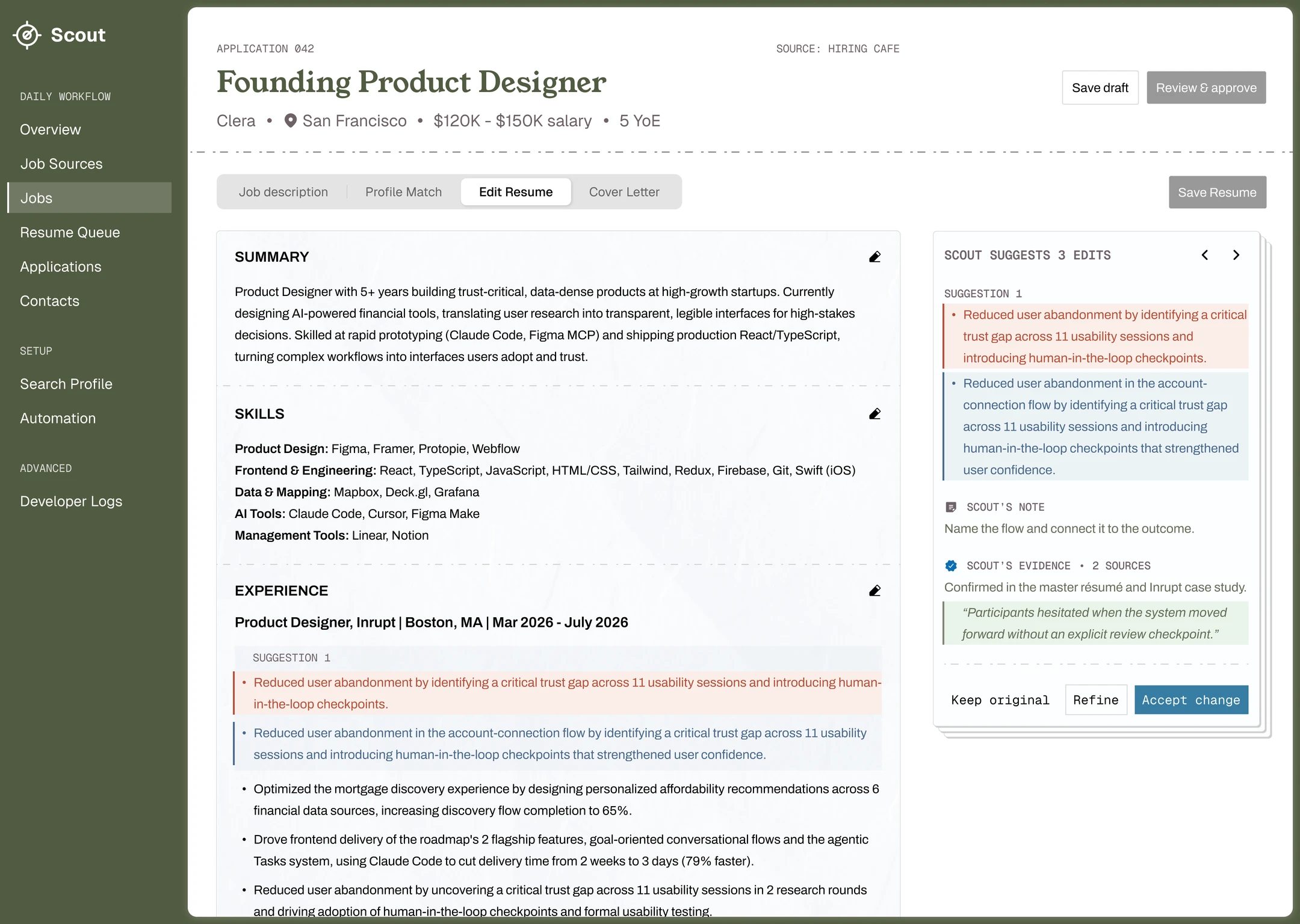Open the Job description tab
The width and height of the screenshot is (1300, 924).
coord(283,192)
